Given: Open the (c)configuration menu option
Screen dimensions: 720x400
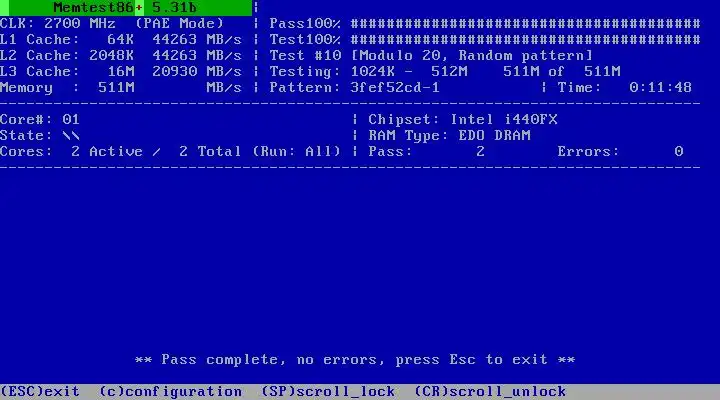Looking at the screenshot, I should point(170,391).
